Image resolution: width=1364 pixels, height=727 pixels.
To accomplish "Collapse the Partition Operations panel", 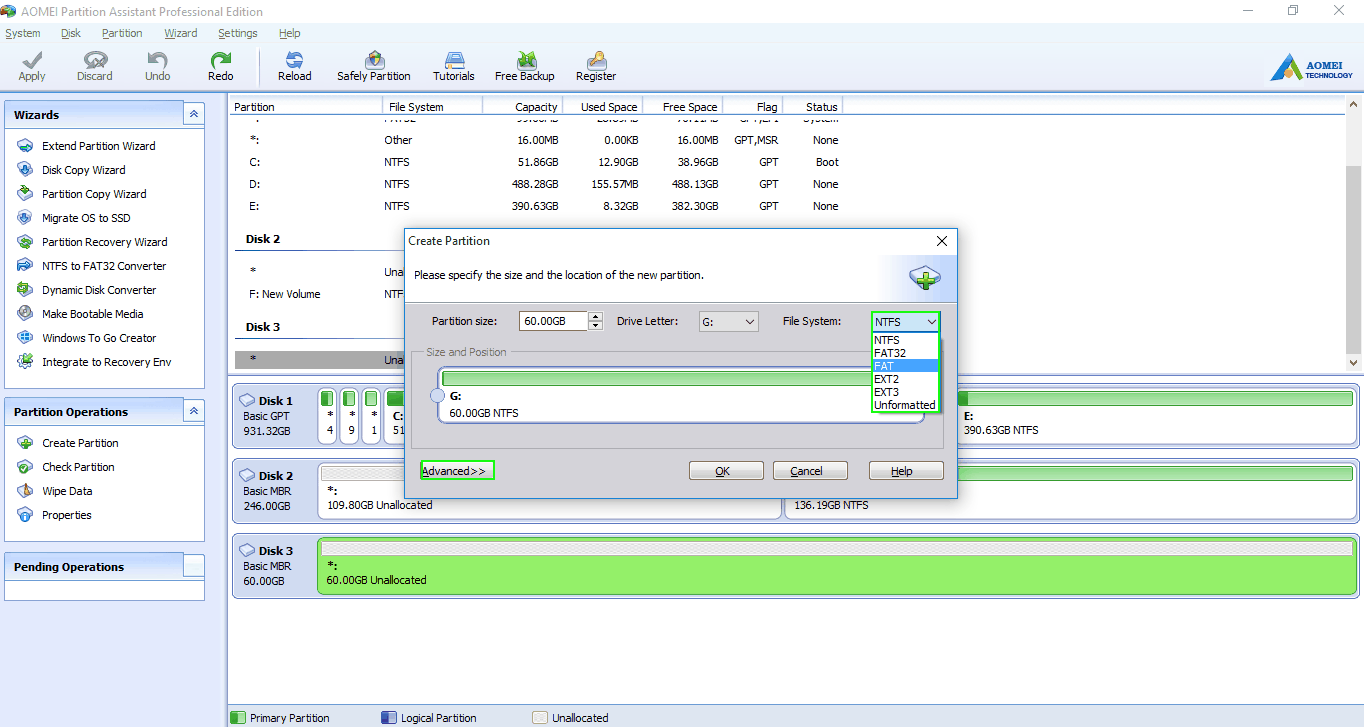I will (194, 412).
